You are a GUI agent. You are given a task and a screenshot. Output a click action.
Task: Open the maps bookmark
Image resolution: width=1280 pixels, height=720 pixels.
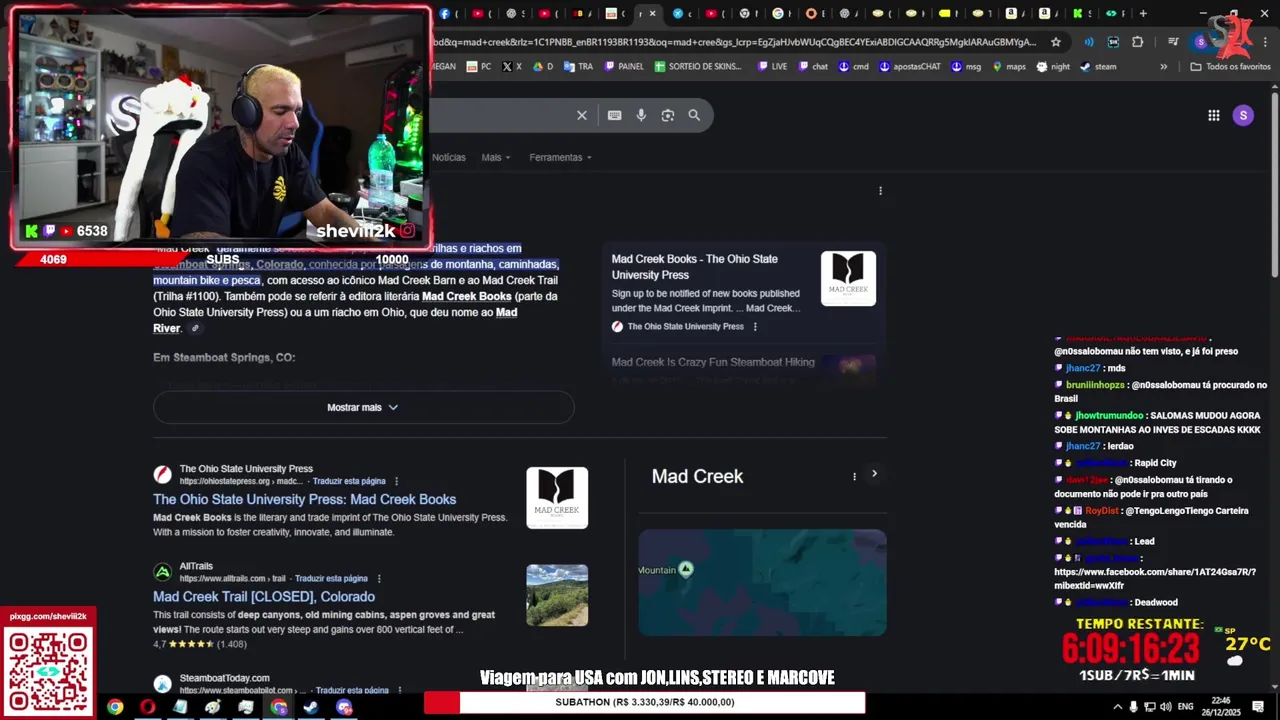[x=1008, y=66]
